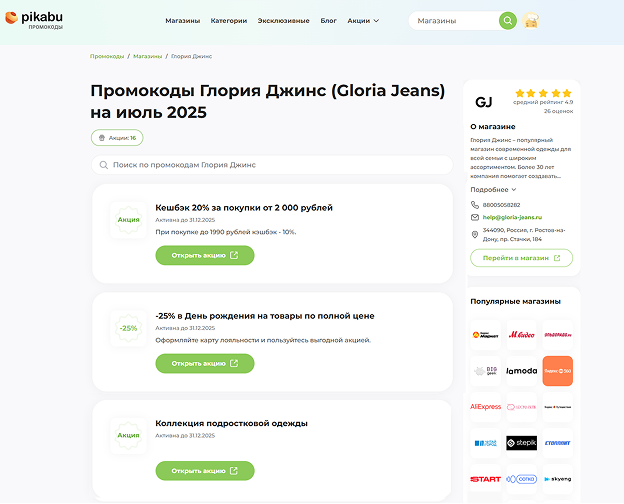Click the средний рейтинг 4.9 text
Image resolution: width=624 pixels, height=504 pixels.
coord(543,102)
